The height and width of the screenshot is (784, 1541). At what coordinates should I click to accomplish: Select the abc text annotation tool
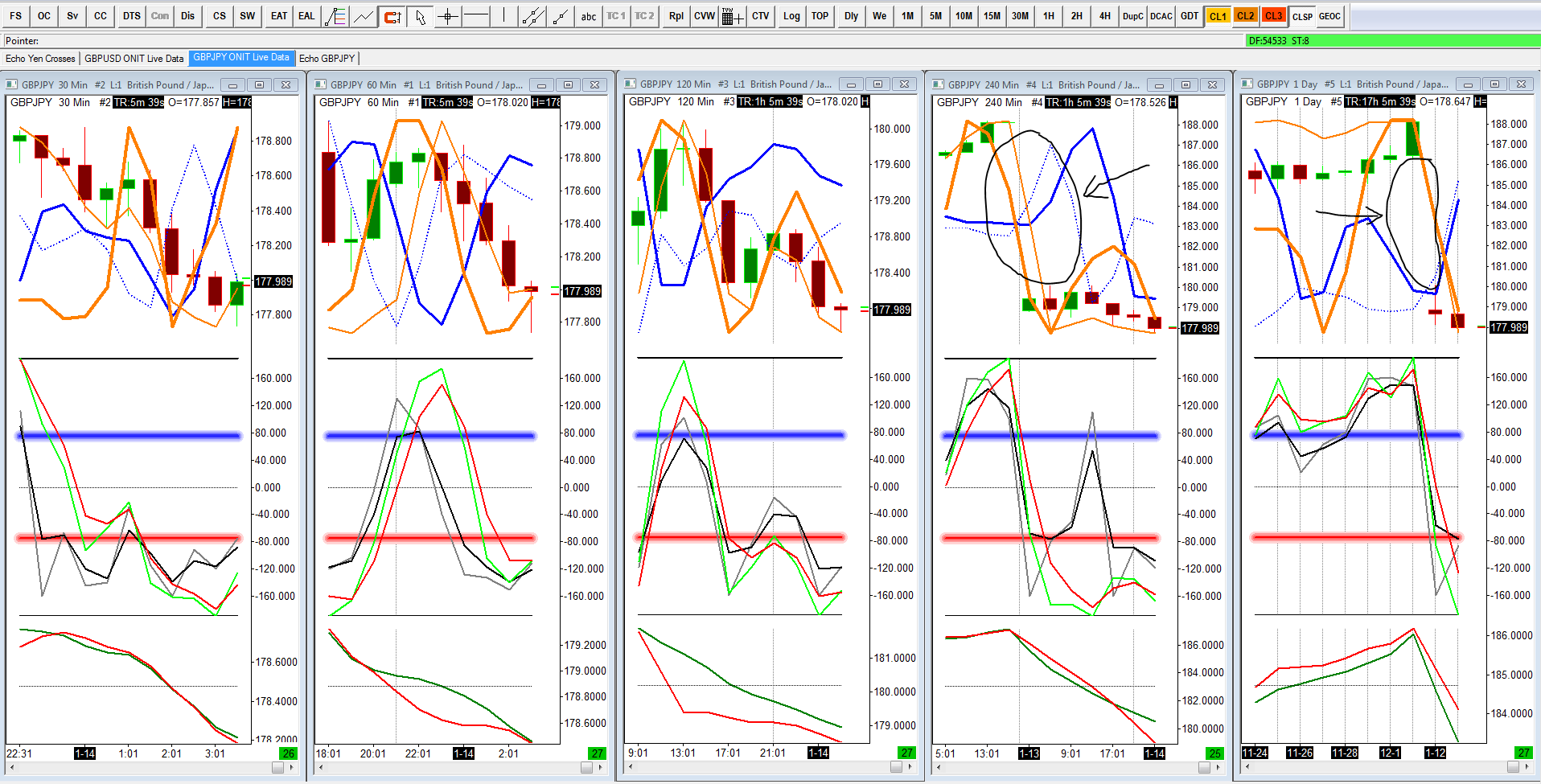click(x=589, y=16)
